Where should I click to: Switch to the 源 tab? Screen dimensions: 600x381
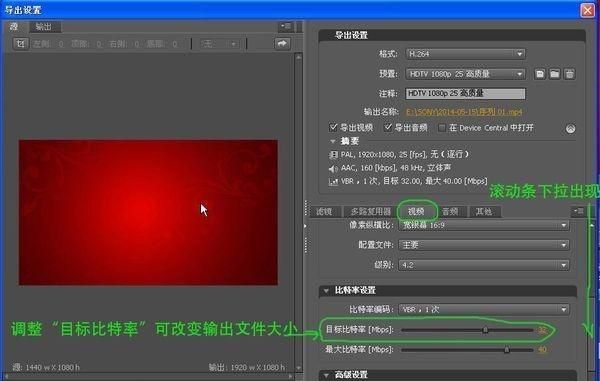14,26
